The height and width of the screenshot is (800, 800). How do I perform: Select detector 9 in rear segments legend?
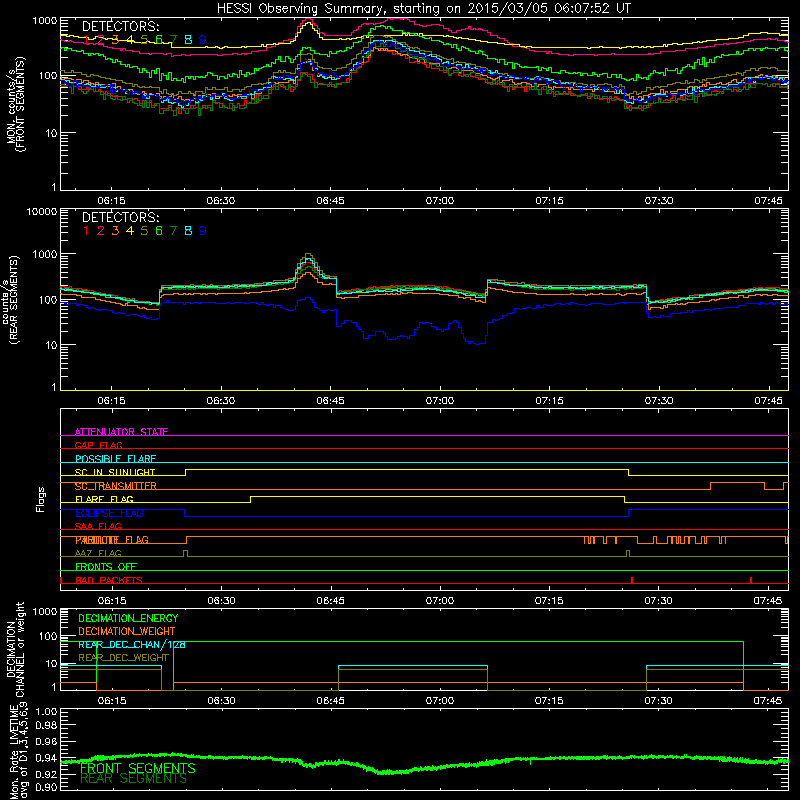(203, 231)
